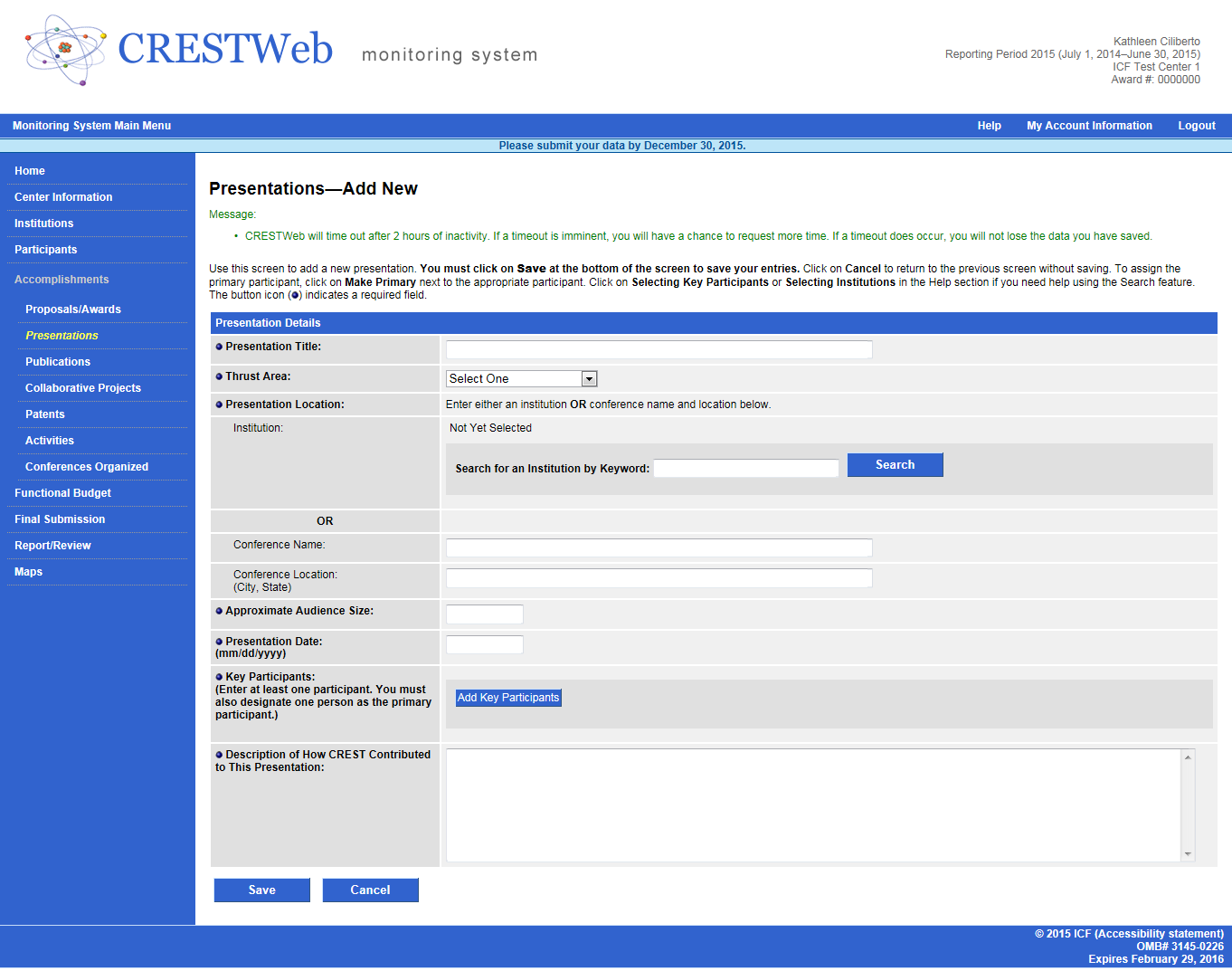Click the Conference Location input field
The width and height of the screenshot is (1232, 971).
(659, 578)
